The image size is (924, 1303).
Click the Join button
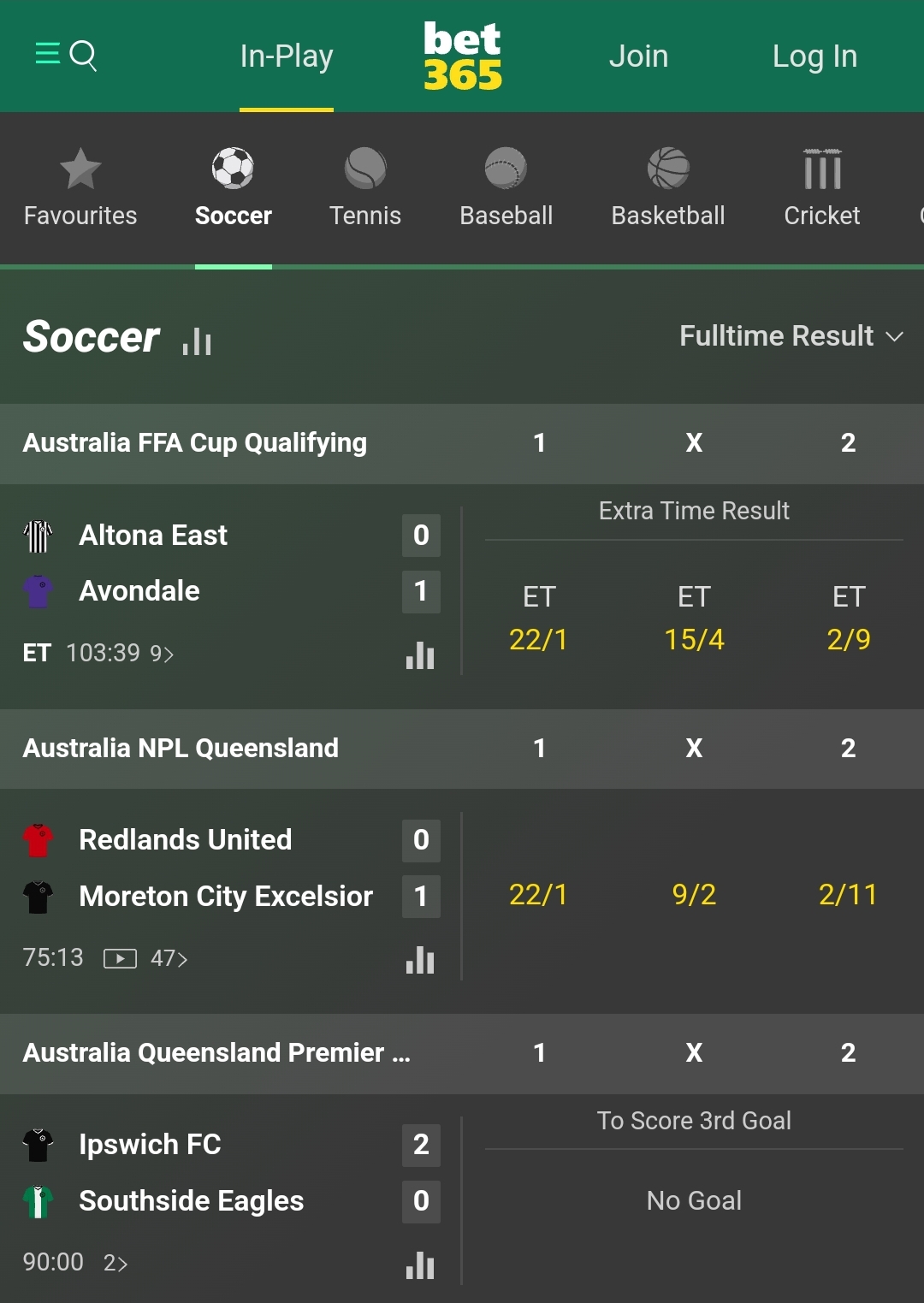pyautogui.click(x=638, y=56)
